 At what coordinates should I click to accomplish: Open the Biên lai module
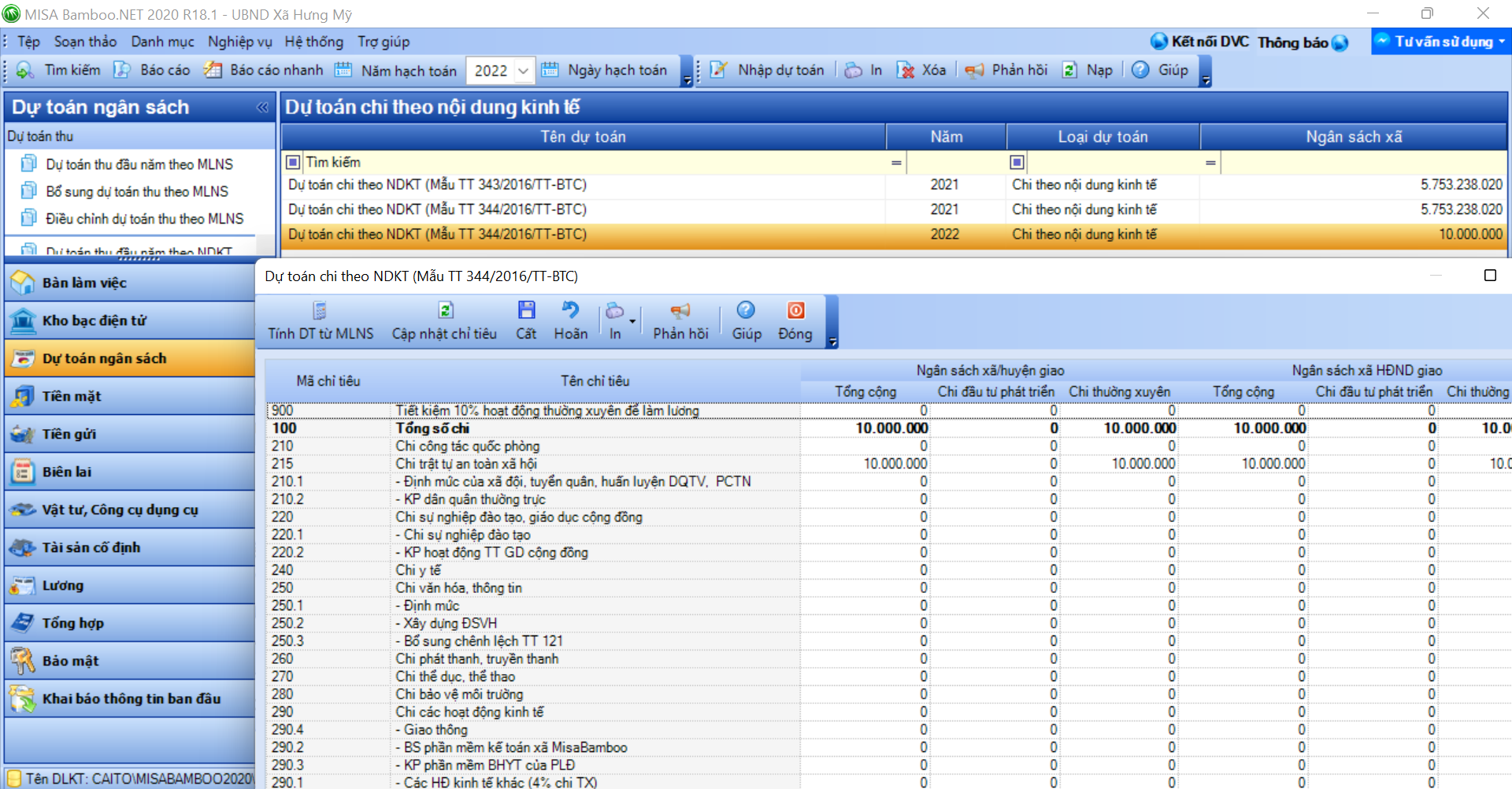click(x=129, y=472)
